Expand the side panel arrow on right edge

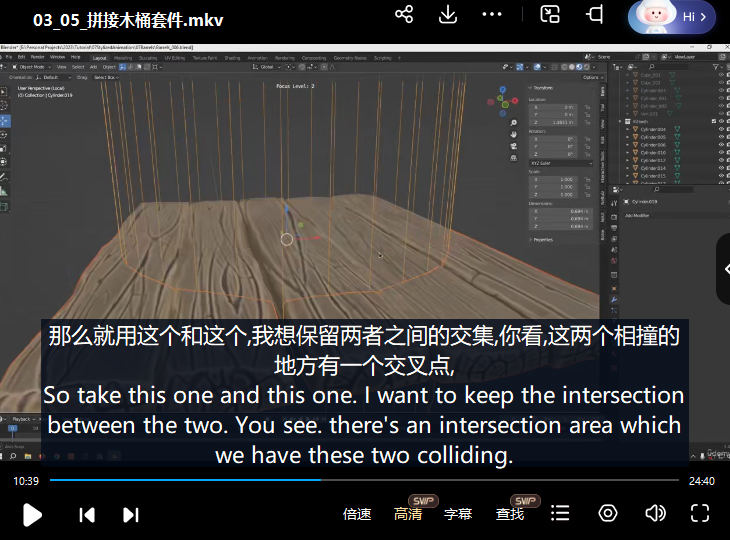point(723,269)
